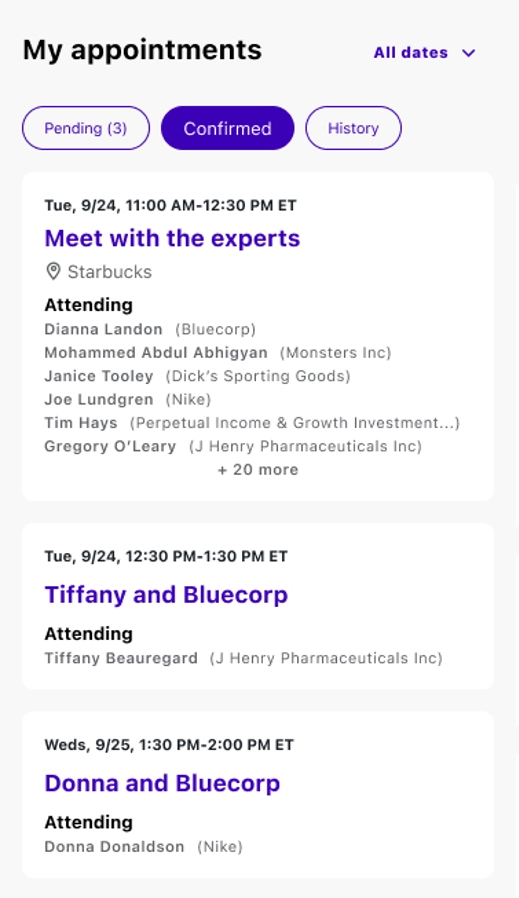The height and width of the screenshot is (898, 519).
Task: Click the truncated Perpetual Income & Growth company name
Action: (x=294, y=423)
